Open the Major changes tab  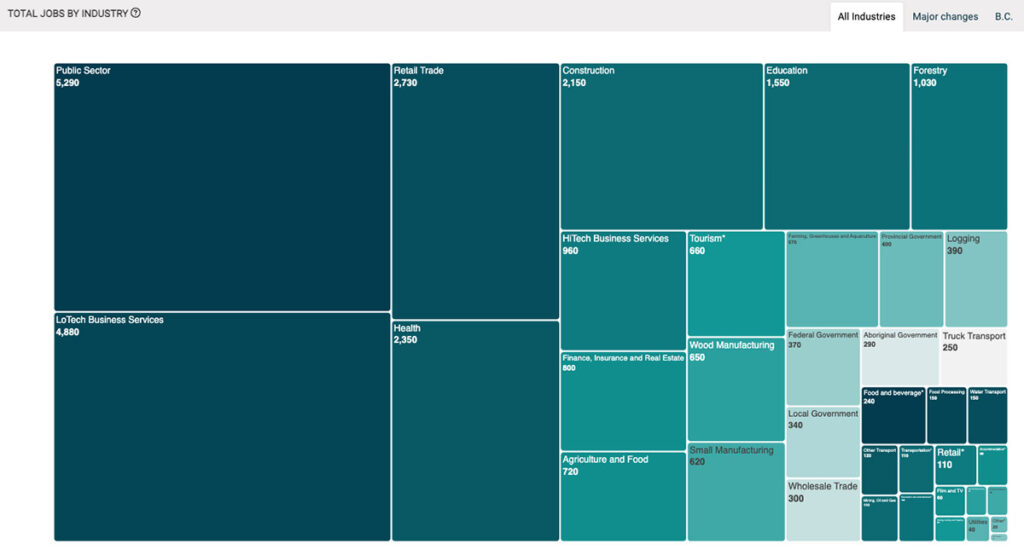click(x=945, y=16)
